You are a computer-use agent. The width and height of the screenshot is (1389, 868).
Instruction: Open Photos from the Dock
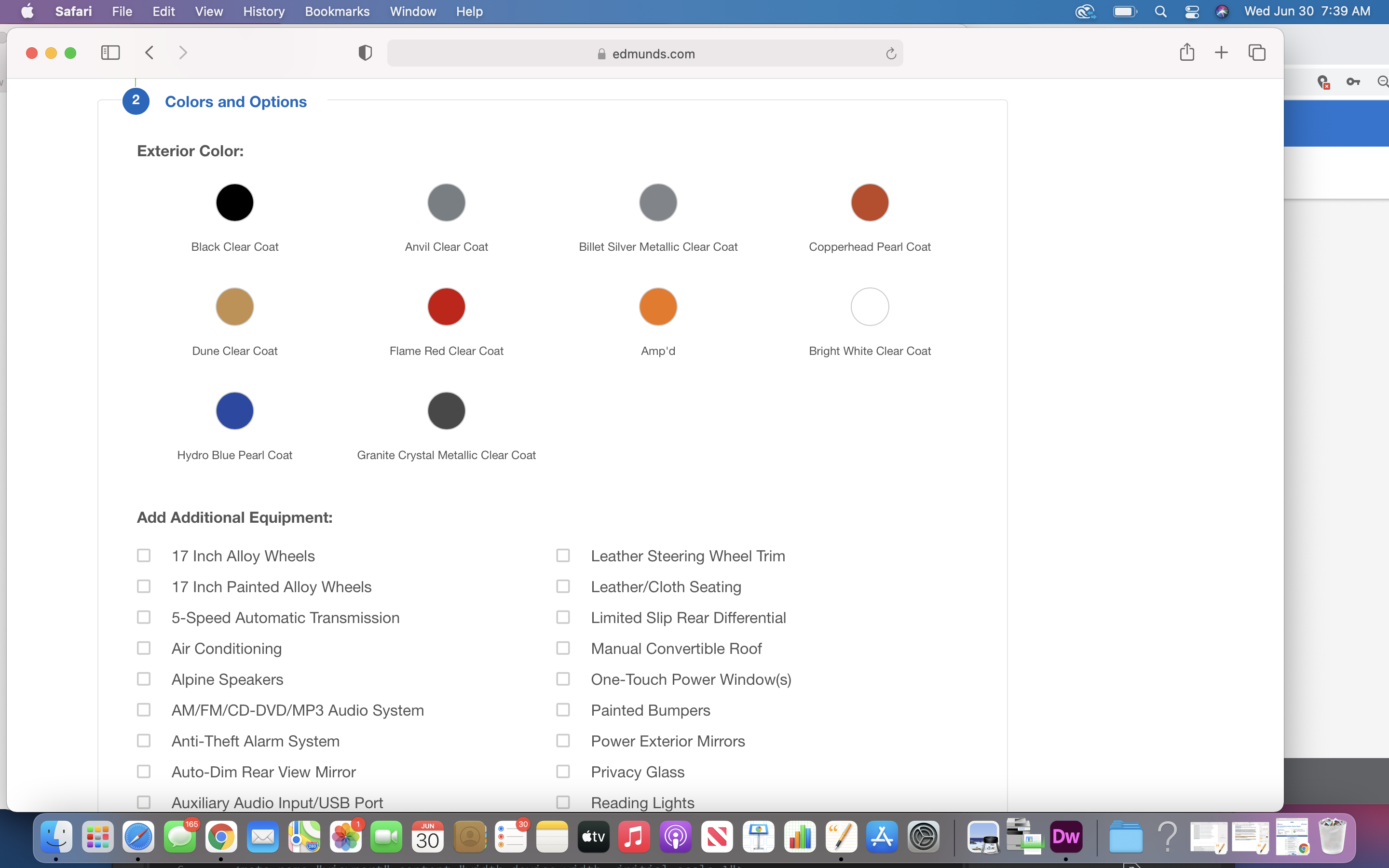pyautogui.click(x=345, y=837)
